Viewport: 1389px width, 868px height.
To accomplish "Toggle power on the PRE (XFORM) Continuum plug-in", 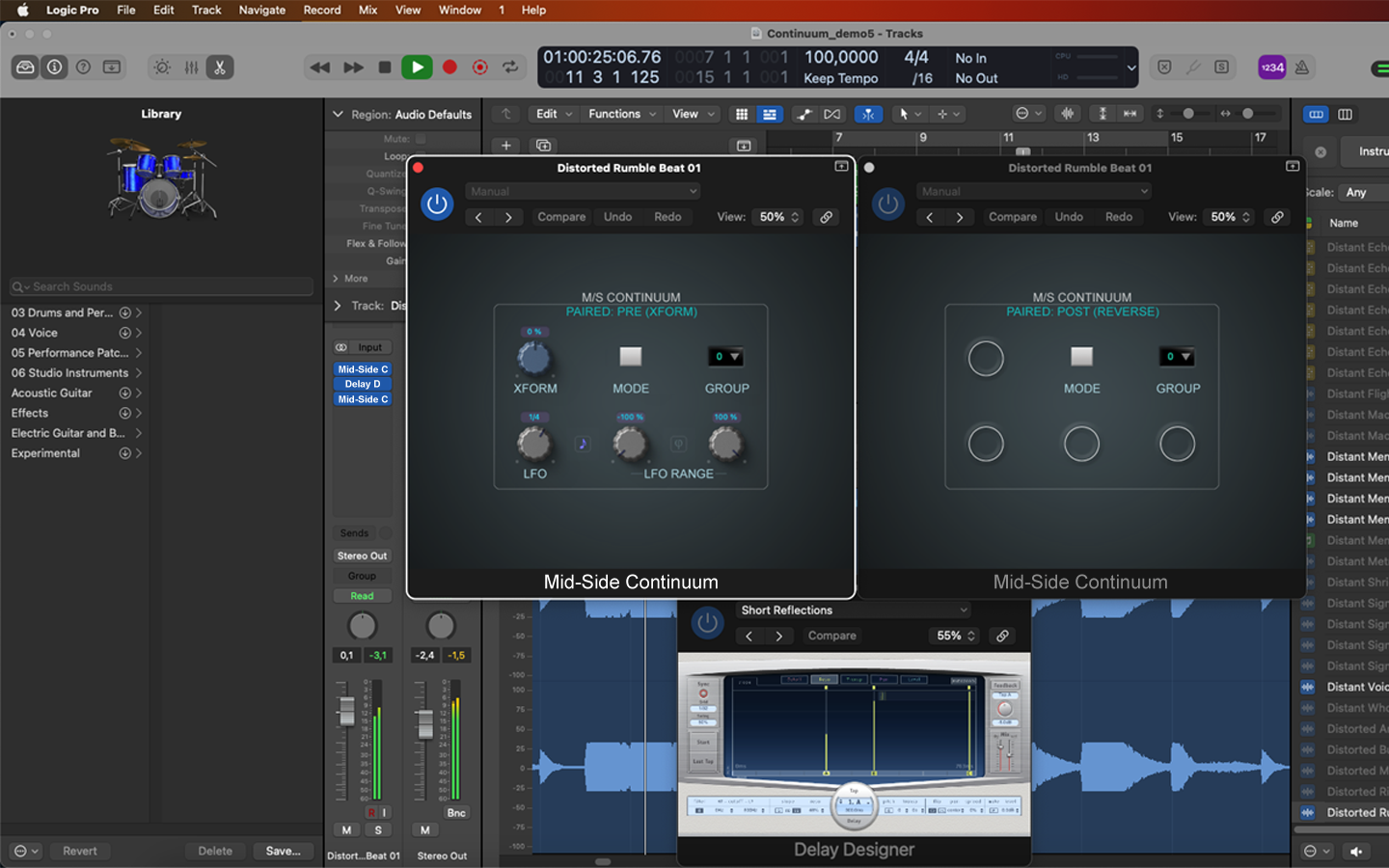I will tap(437, 204).
